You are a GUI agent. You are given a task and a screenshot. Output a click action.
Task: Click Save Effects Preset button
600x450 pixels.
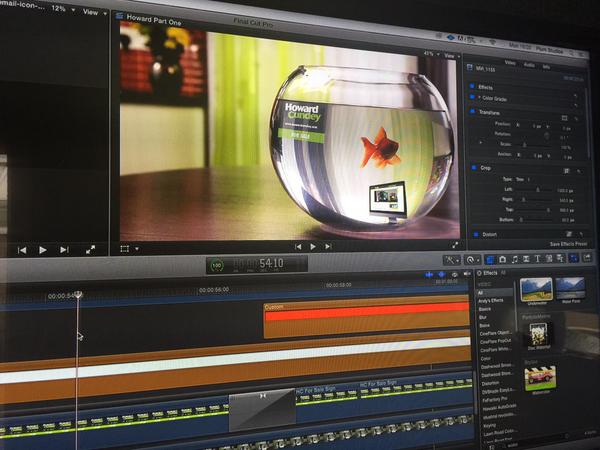tap(568, 244)
